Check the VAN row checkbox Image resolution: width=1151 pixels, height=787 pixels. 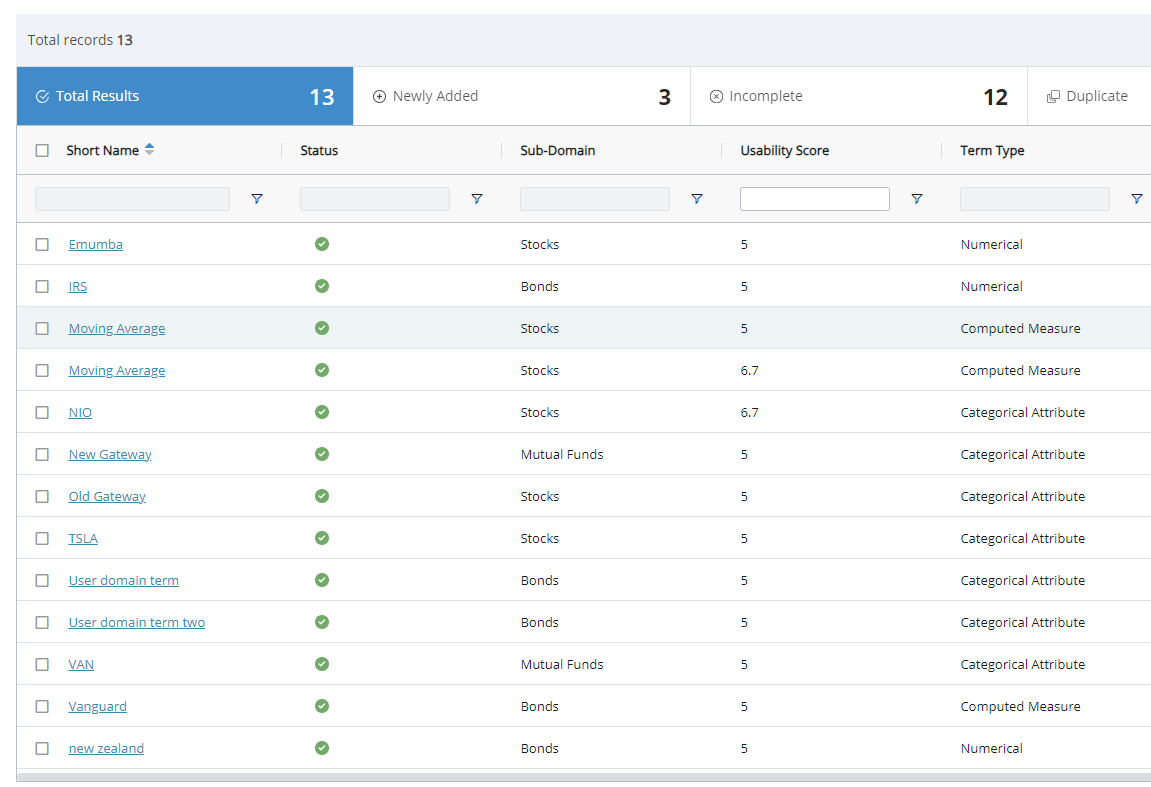42,664
